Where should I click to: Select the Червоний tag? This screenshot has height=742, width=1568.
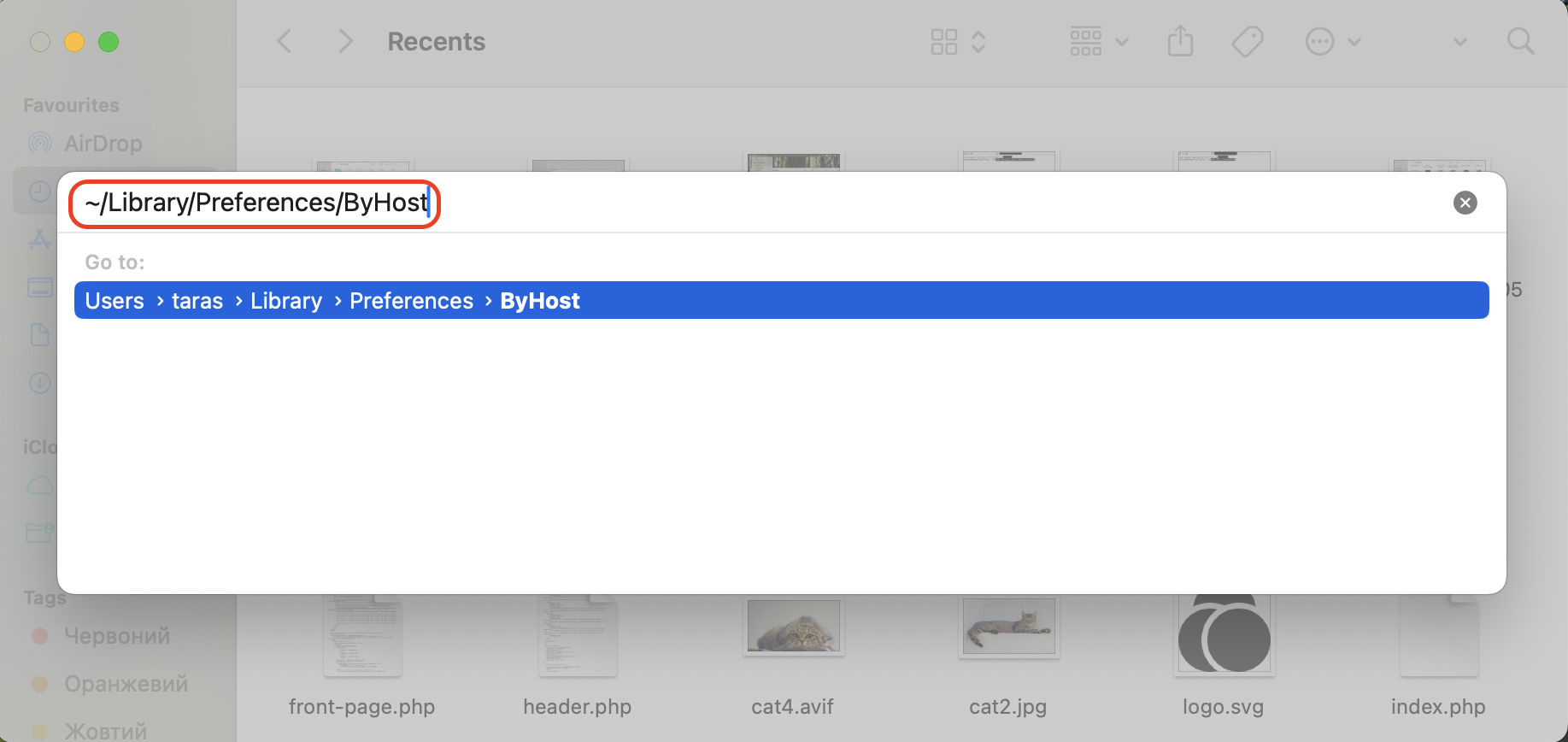tap(116, 635)
